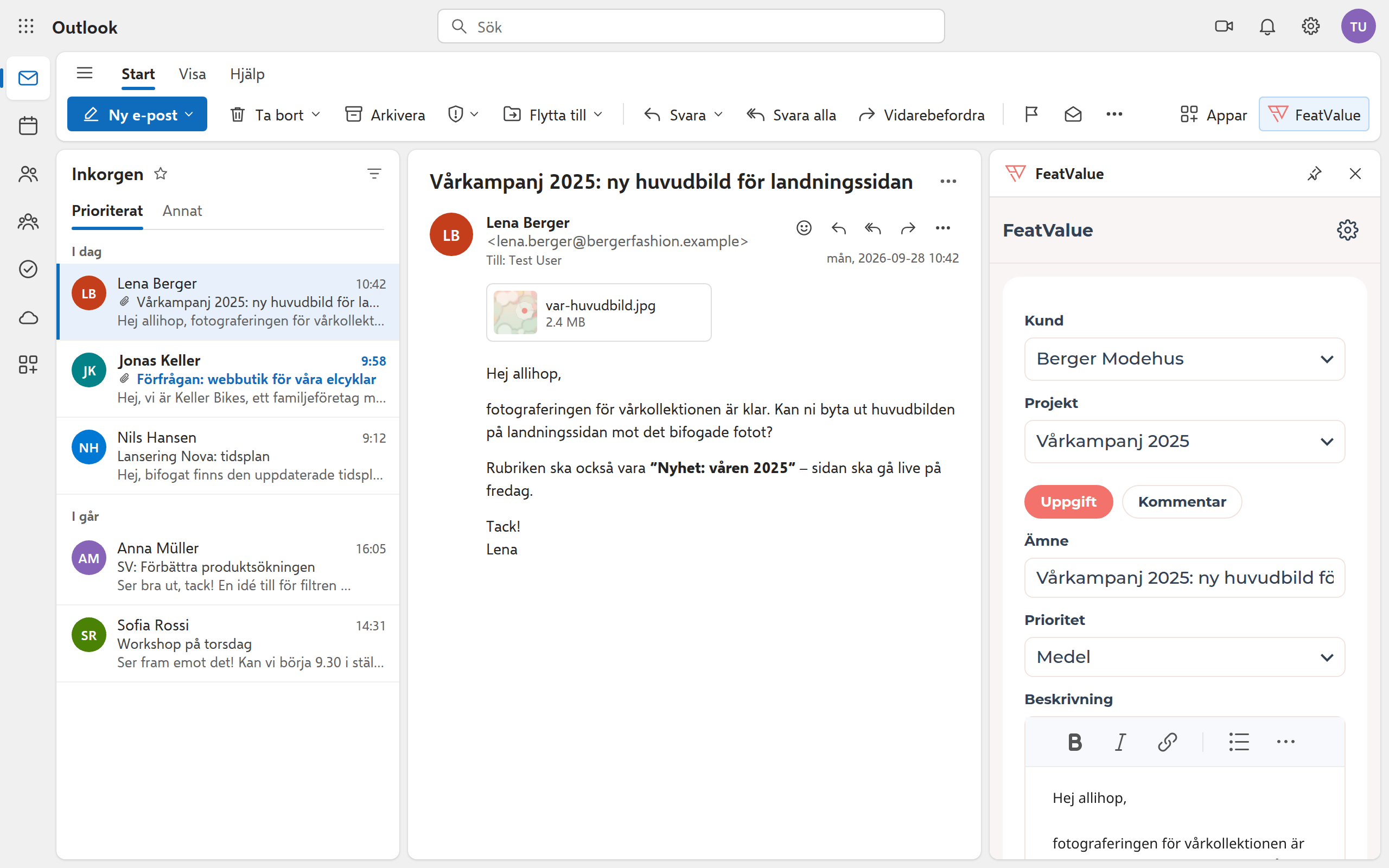Open the Groups icon in the sidebar

[x=28, y=221]
